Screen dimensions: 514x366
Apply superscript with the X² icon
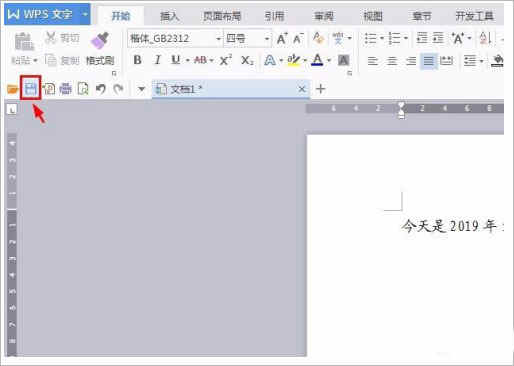226,60
